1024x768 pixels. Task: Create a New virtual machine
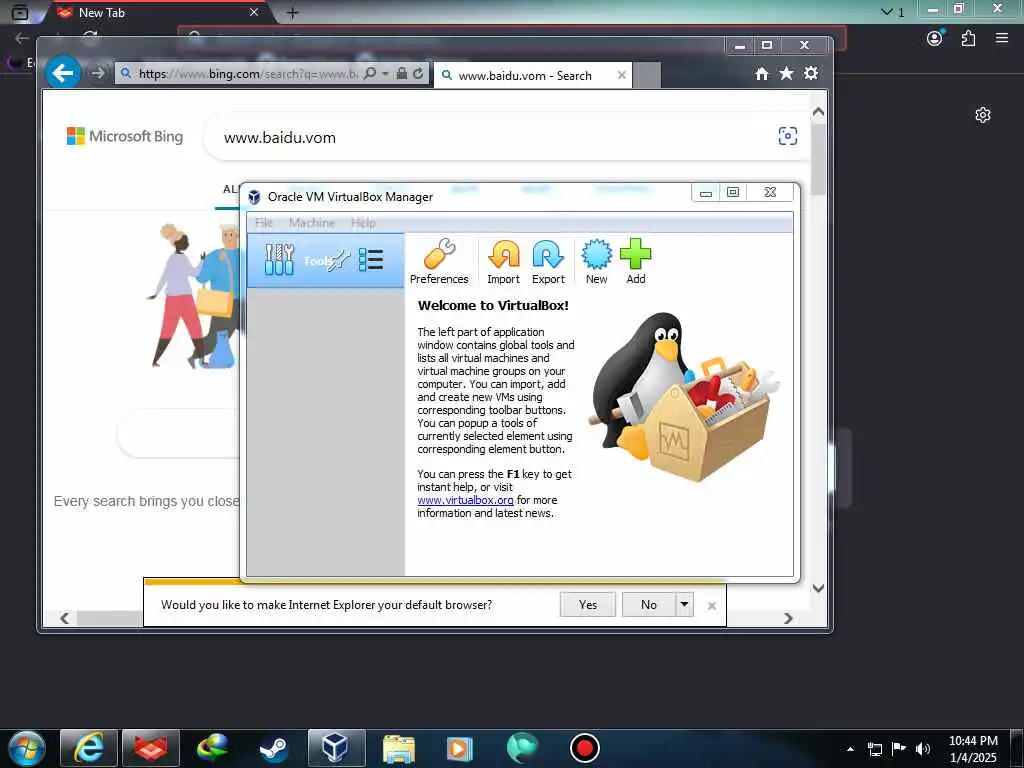596,262
